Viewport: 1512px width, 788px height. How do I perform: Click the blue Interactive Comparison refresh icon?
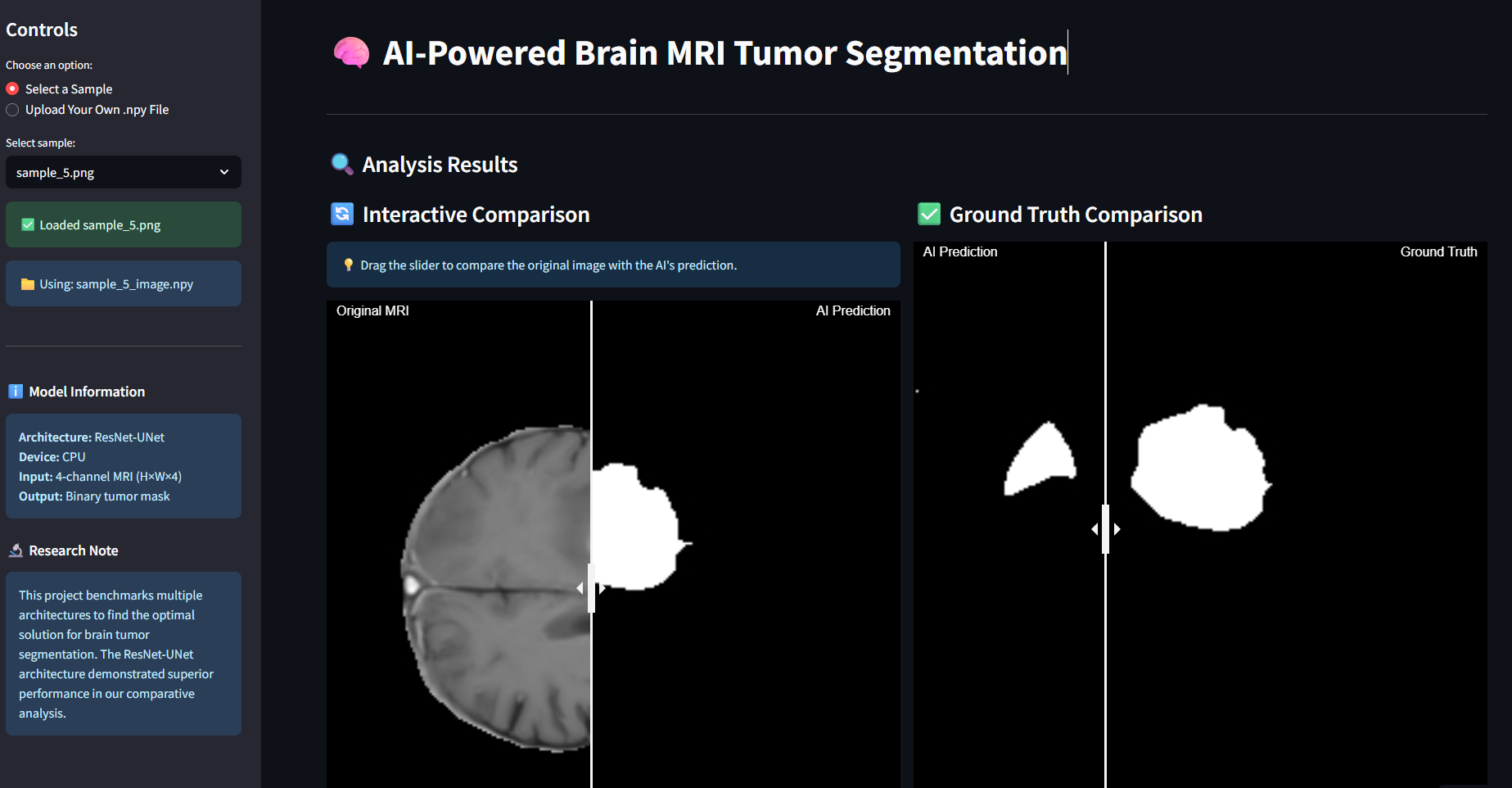pos(342,214)
